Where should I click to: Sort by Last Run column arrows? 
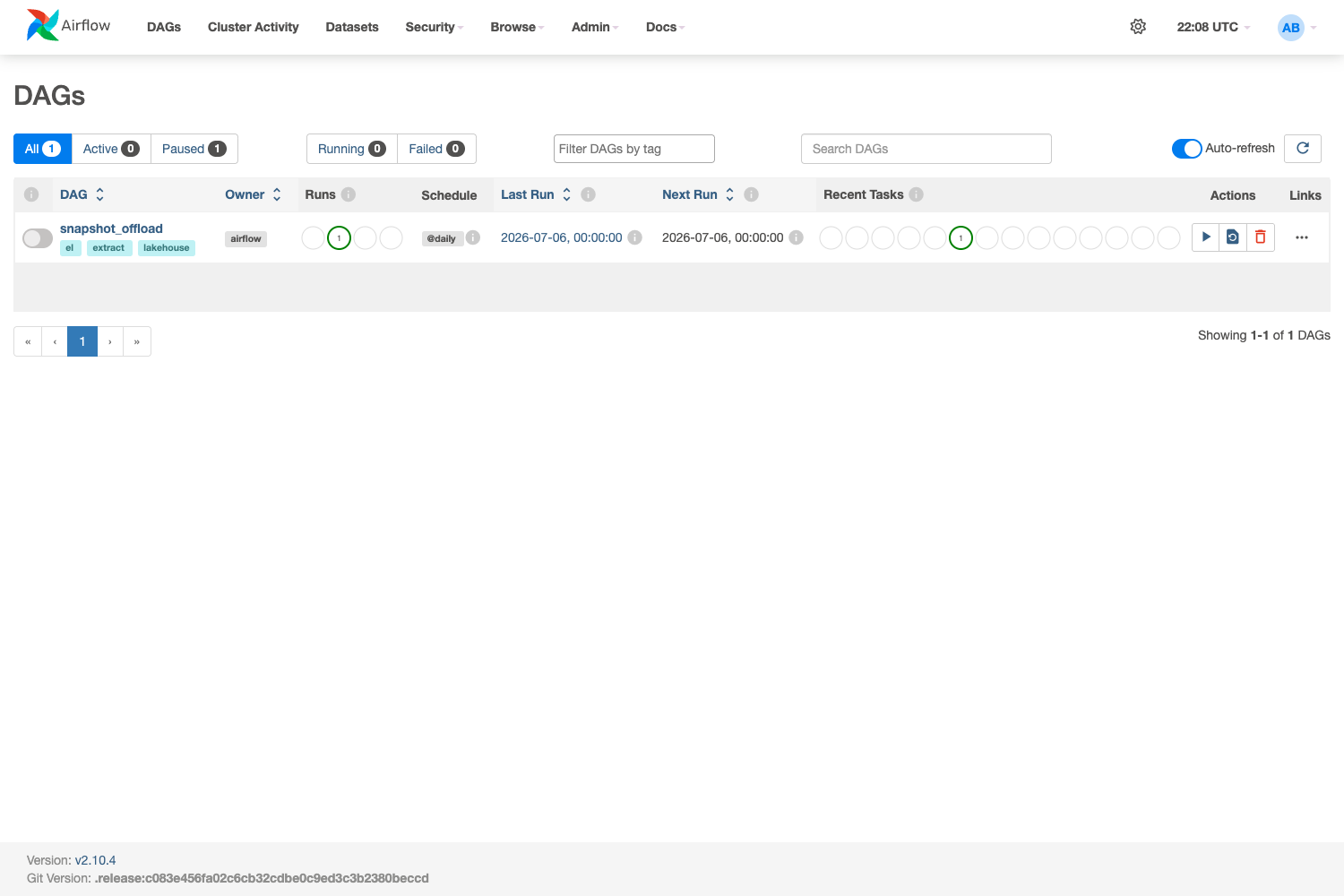click(x=566, y=194)
